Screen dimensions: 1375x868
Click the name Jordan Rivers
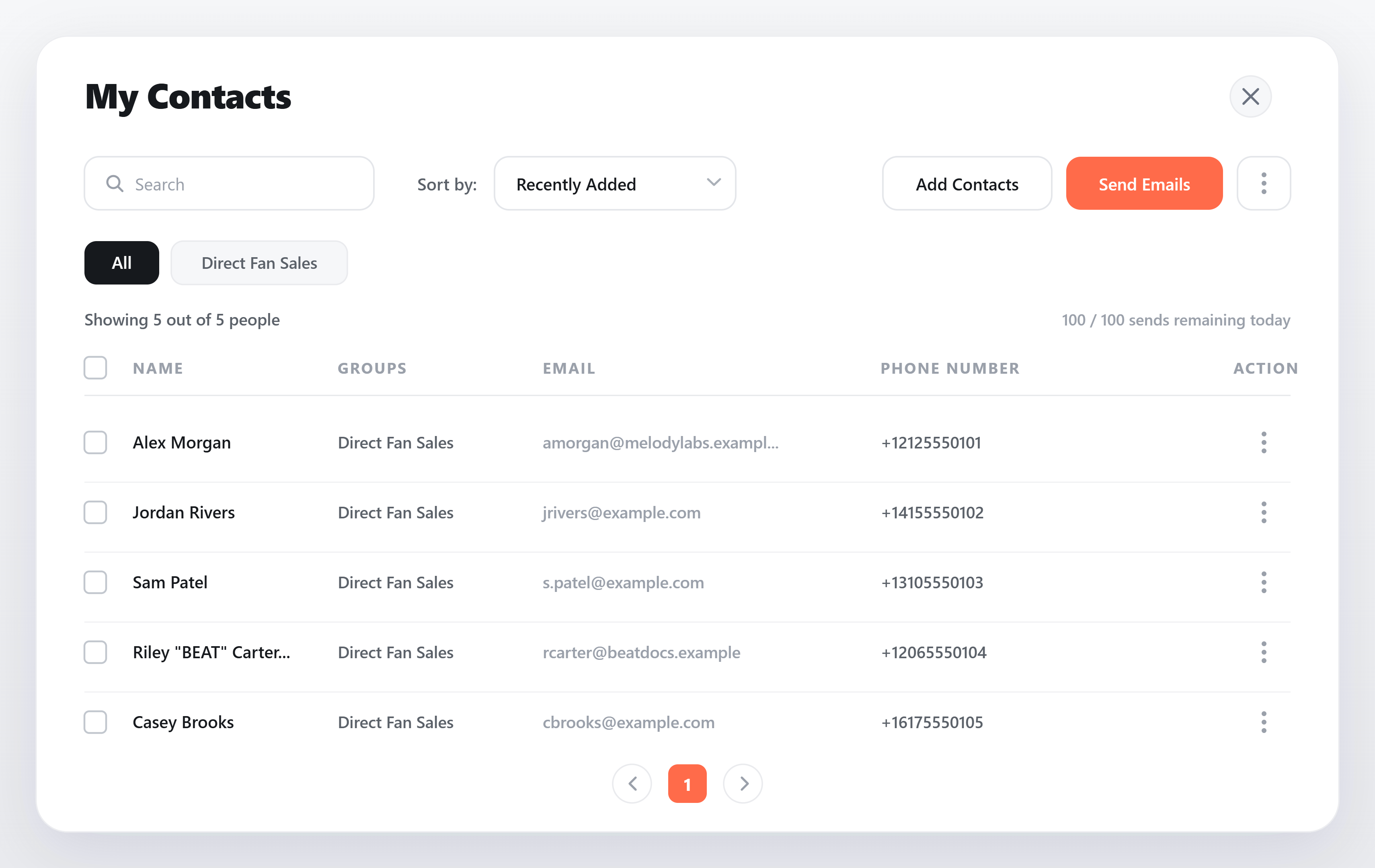pyautogui.click(x=184, y=512)
